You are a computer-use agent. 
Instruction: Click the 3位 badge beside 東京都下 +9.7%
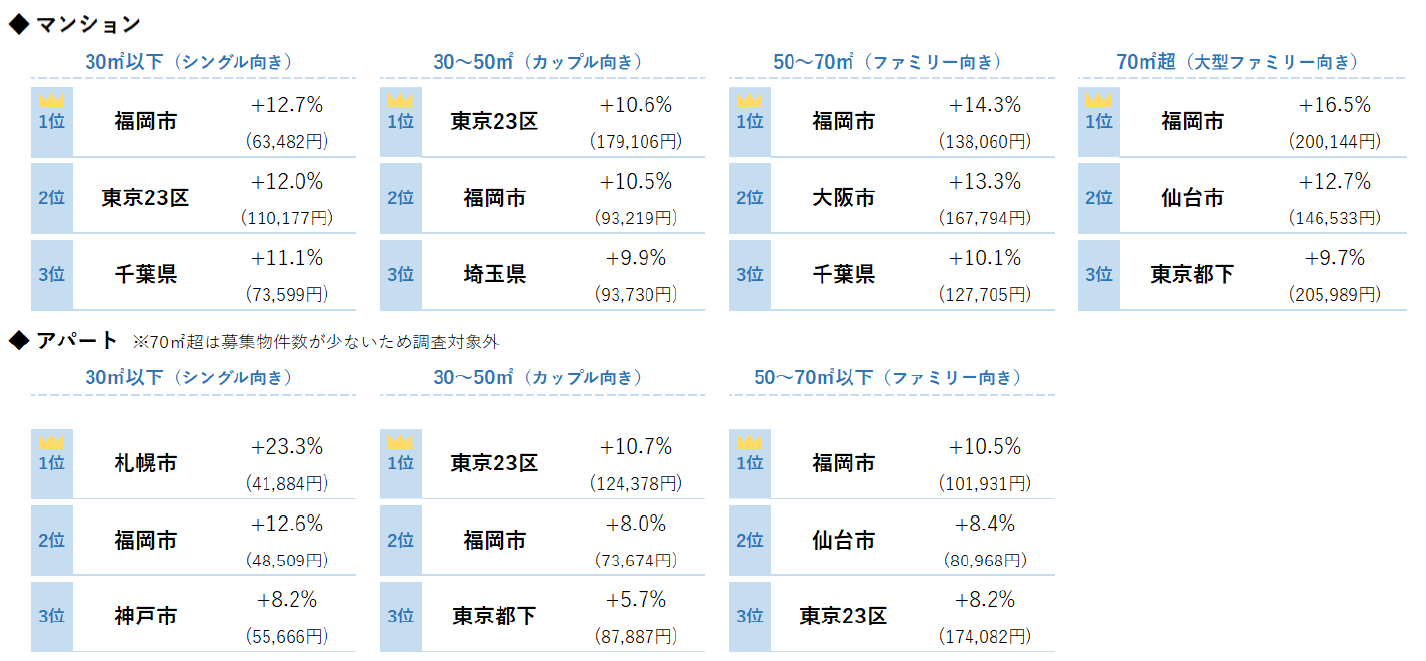(1098, 274)
